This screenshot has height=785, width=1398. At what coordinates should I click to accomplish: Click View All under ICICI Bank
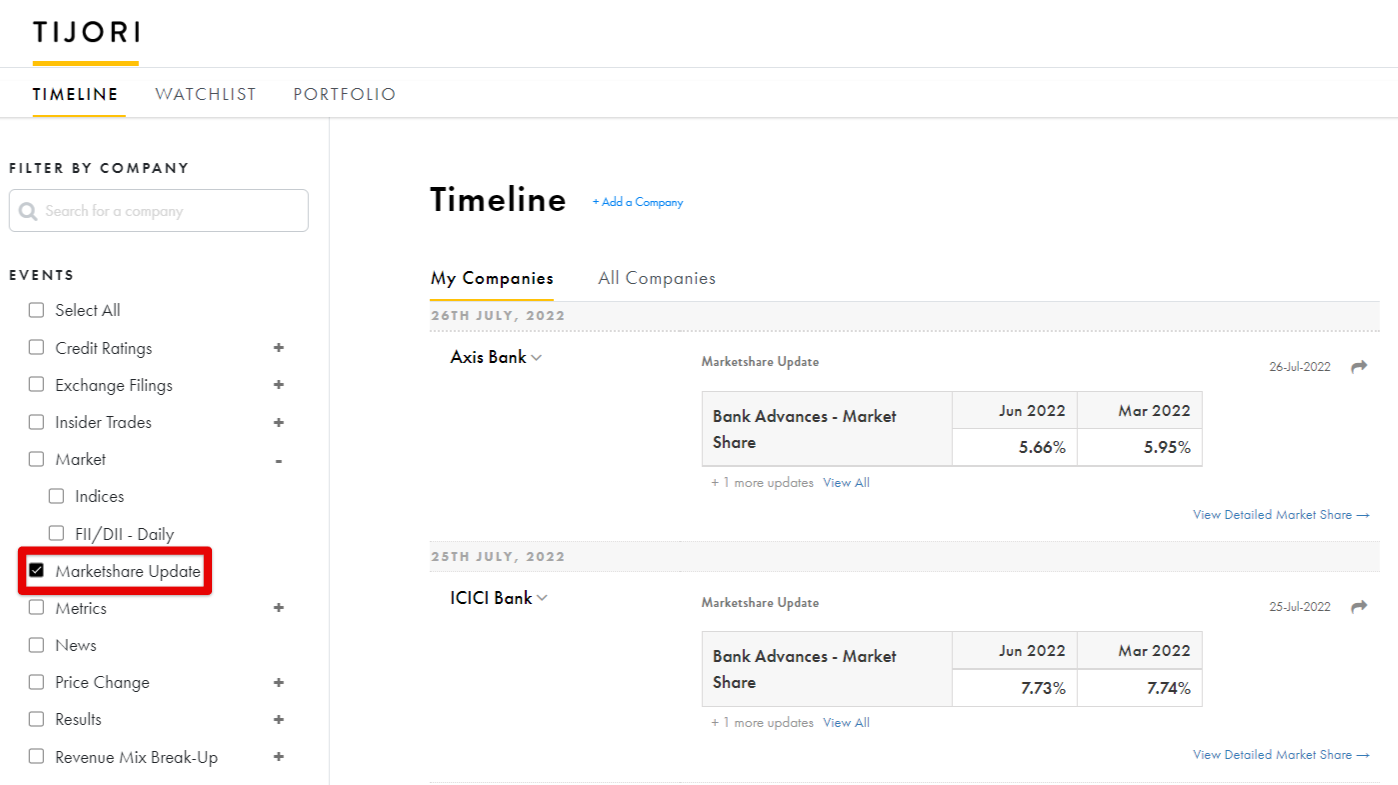846,722
